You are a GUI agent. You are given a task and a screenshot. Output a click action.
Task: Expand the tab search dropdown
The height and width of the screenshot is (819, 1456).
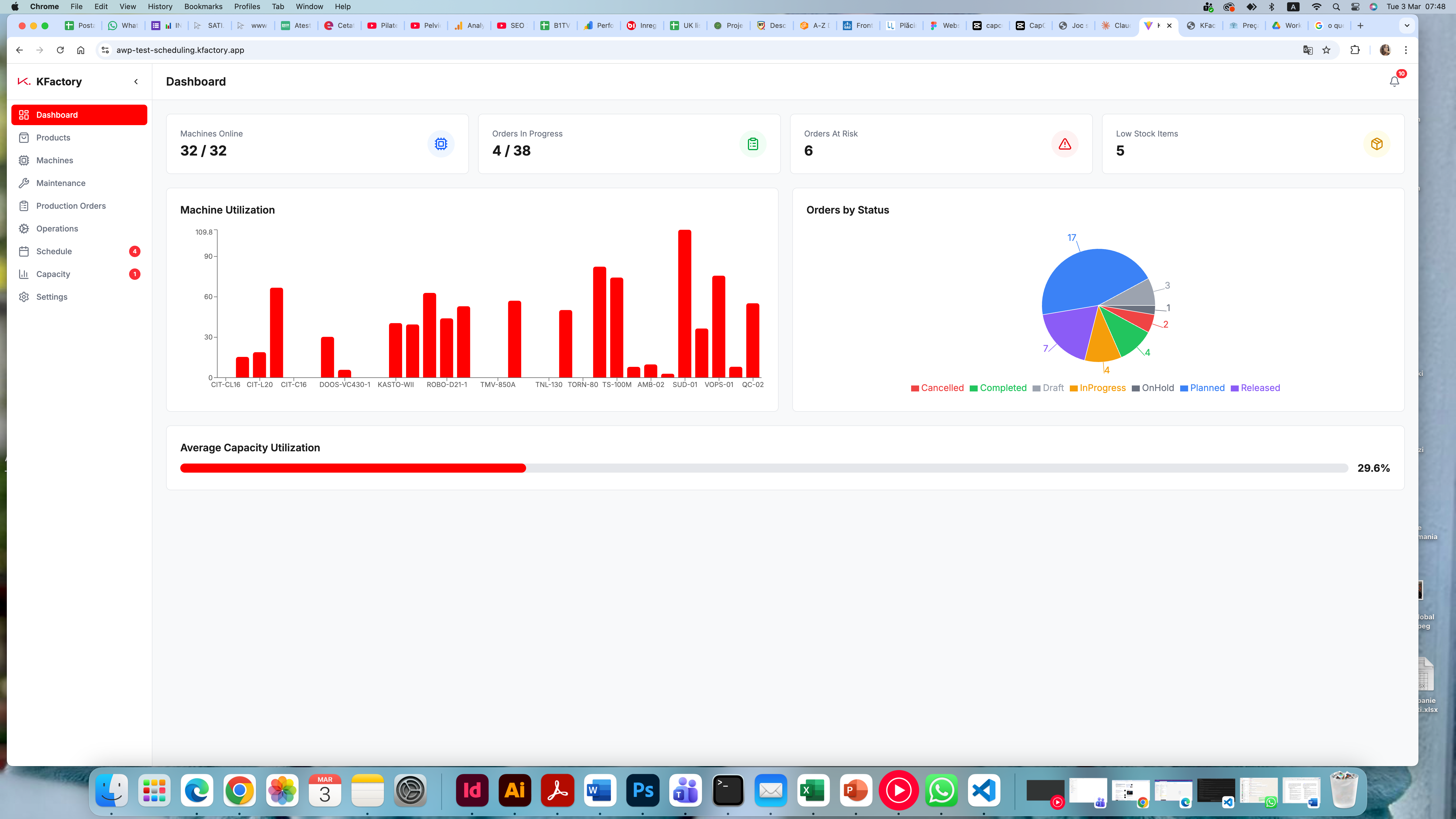(1407, 25)
